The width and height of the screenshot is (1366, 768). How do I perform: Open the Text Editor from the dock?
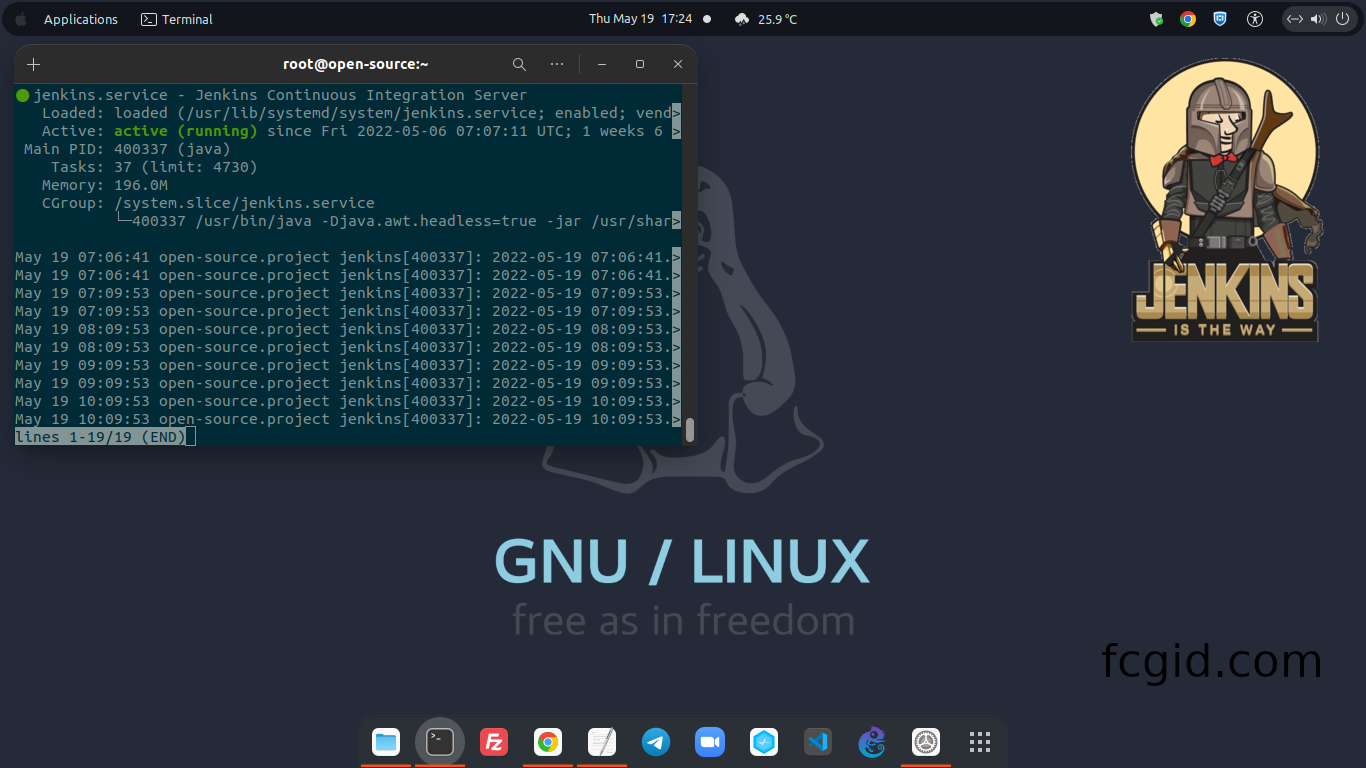[602, 742]
